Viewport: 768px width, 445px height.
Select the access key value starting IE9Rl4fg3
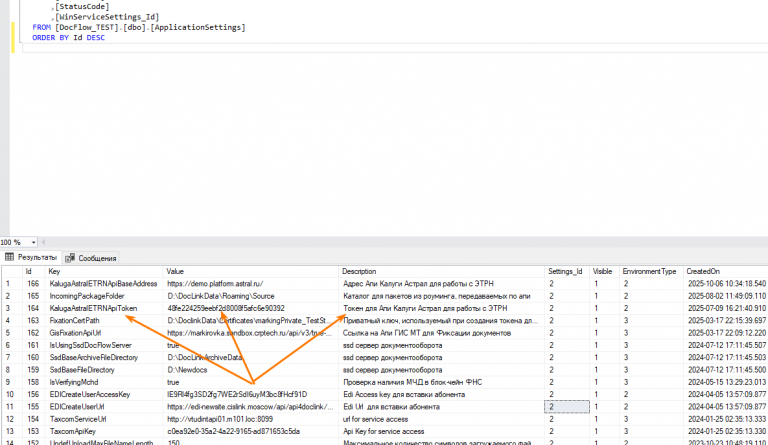pyautogui.click(x=250, y=394)
